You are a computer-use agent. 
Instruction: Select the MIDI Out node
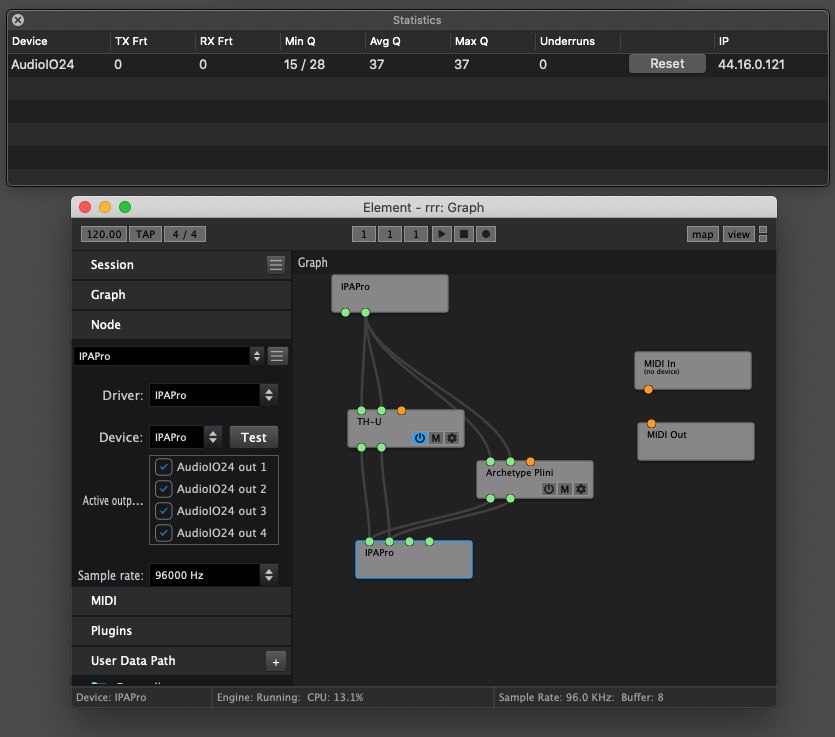696,442
